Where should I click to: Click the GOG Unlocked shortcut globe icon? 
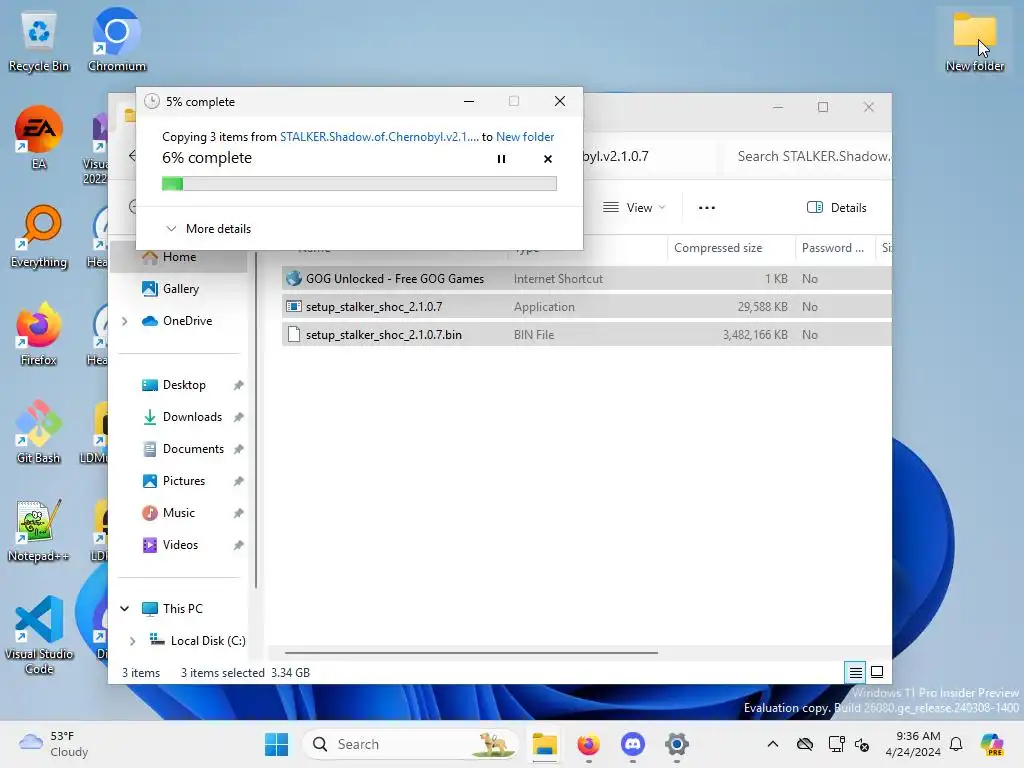(x=294, y=279)
